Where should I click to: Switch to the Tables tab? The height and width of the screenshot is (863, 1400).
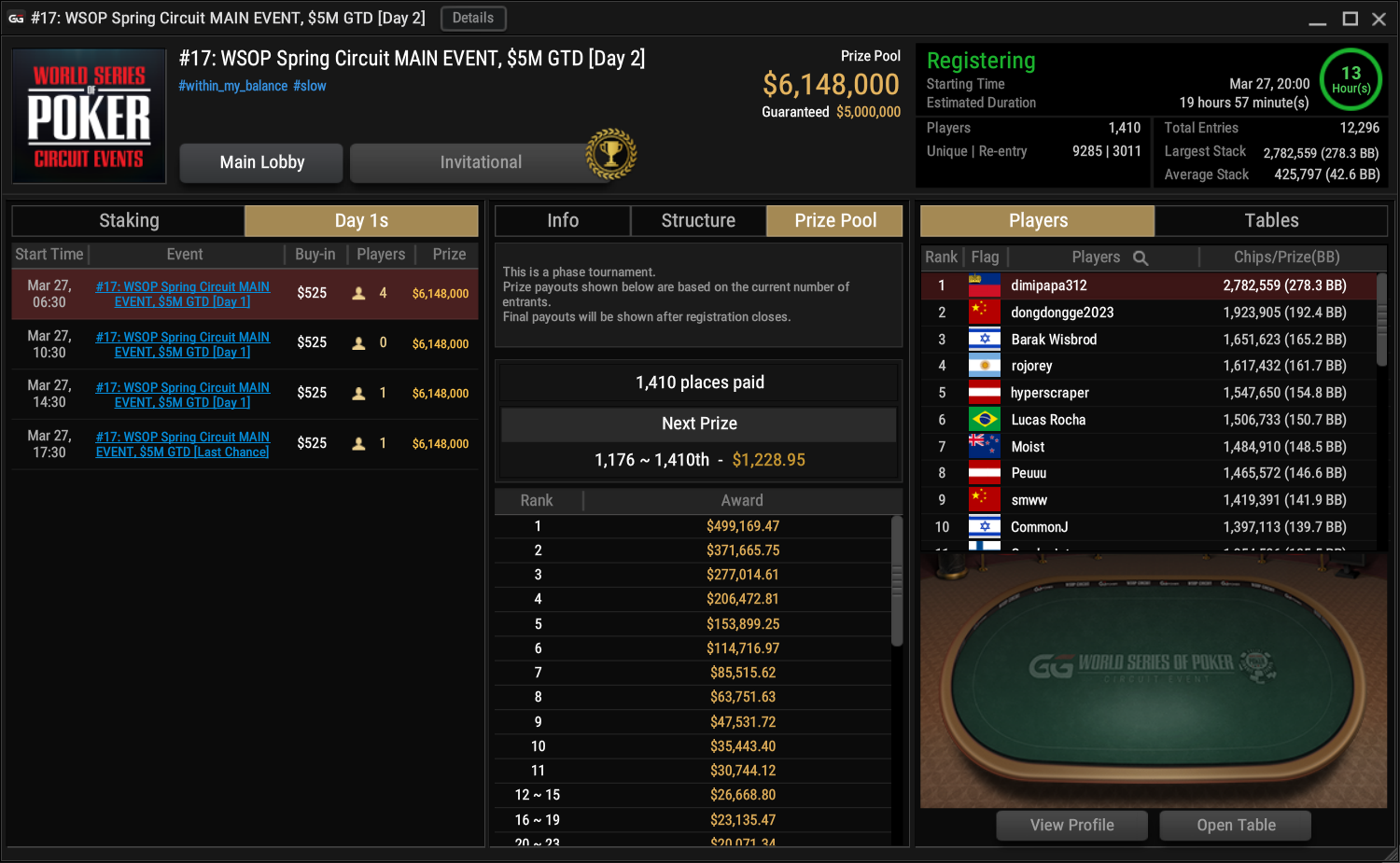(x=1271, y=221)
